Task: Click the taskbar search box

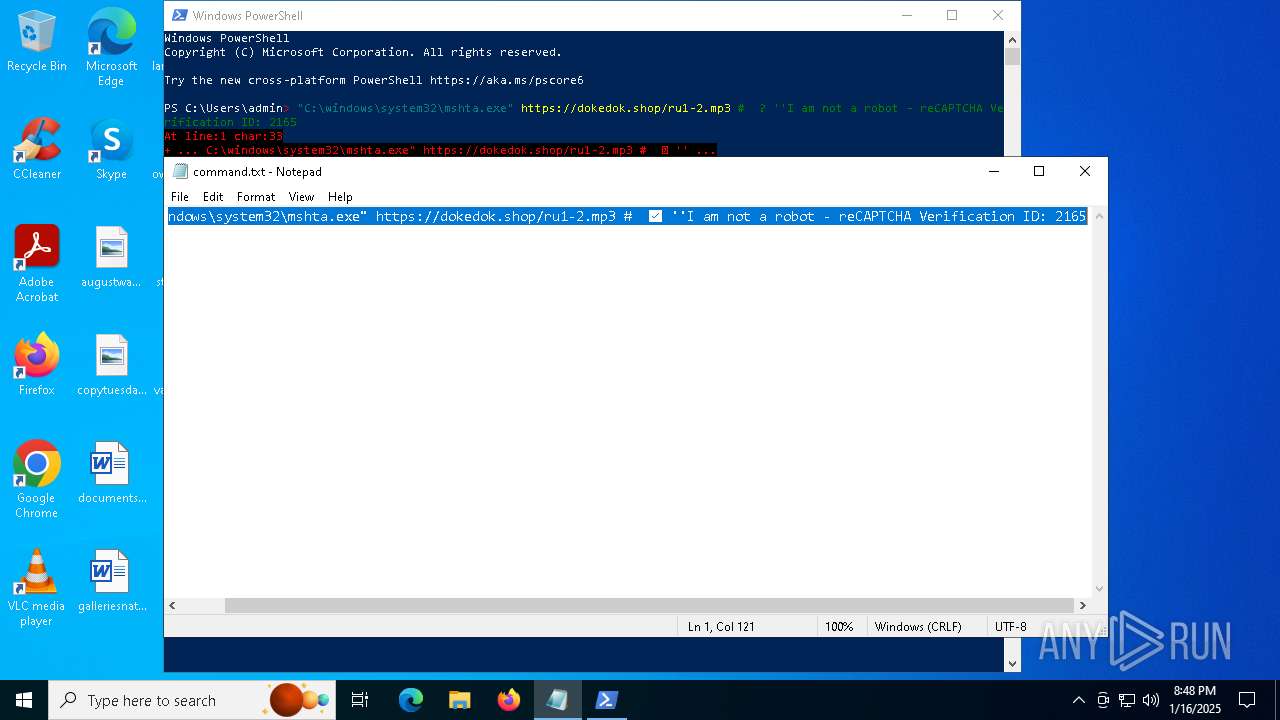Action: [190, 700]
